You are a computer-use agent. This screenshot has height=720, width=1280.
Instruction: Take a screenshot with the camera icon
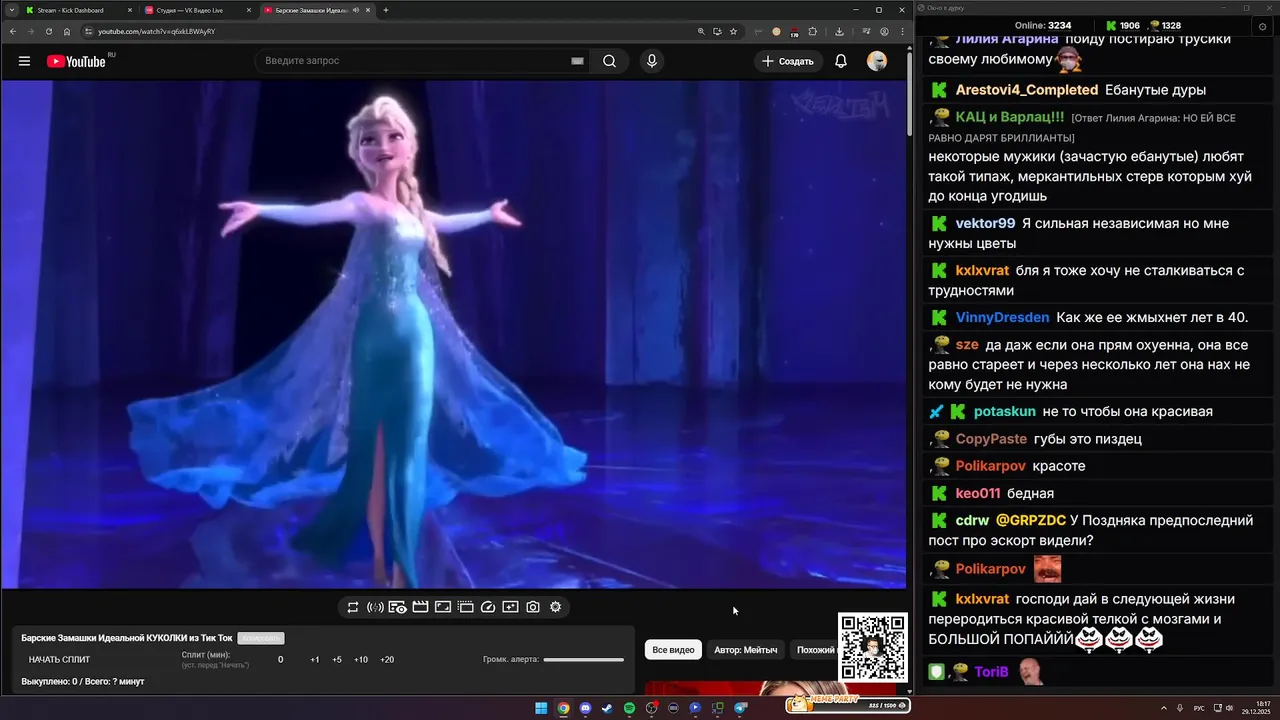tap(533, 607)
